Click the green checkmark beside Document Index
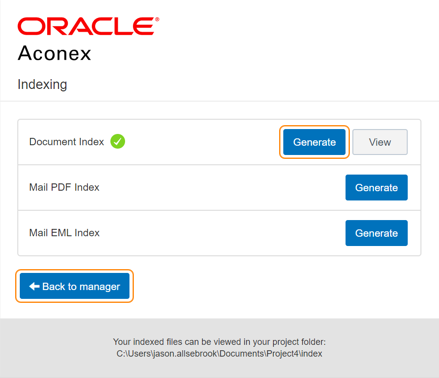Viewport: 439px width, 378px height. [x=118, y=141]
